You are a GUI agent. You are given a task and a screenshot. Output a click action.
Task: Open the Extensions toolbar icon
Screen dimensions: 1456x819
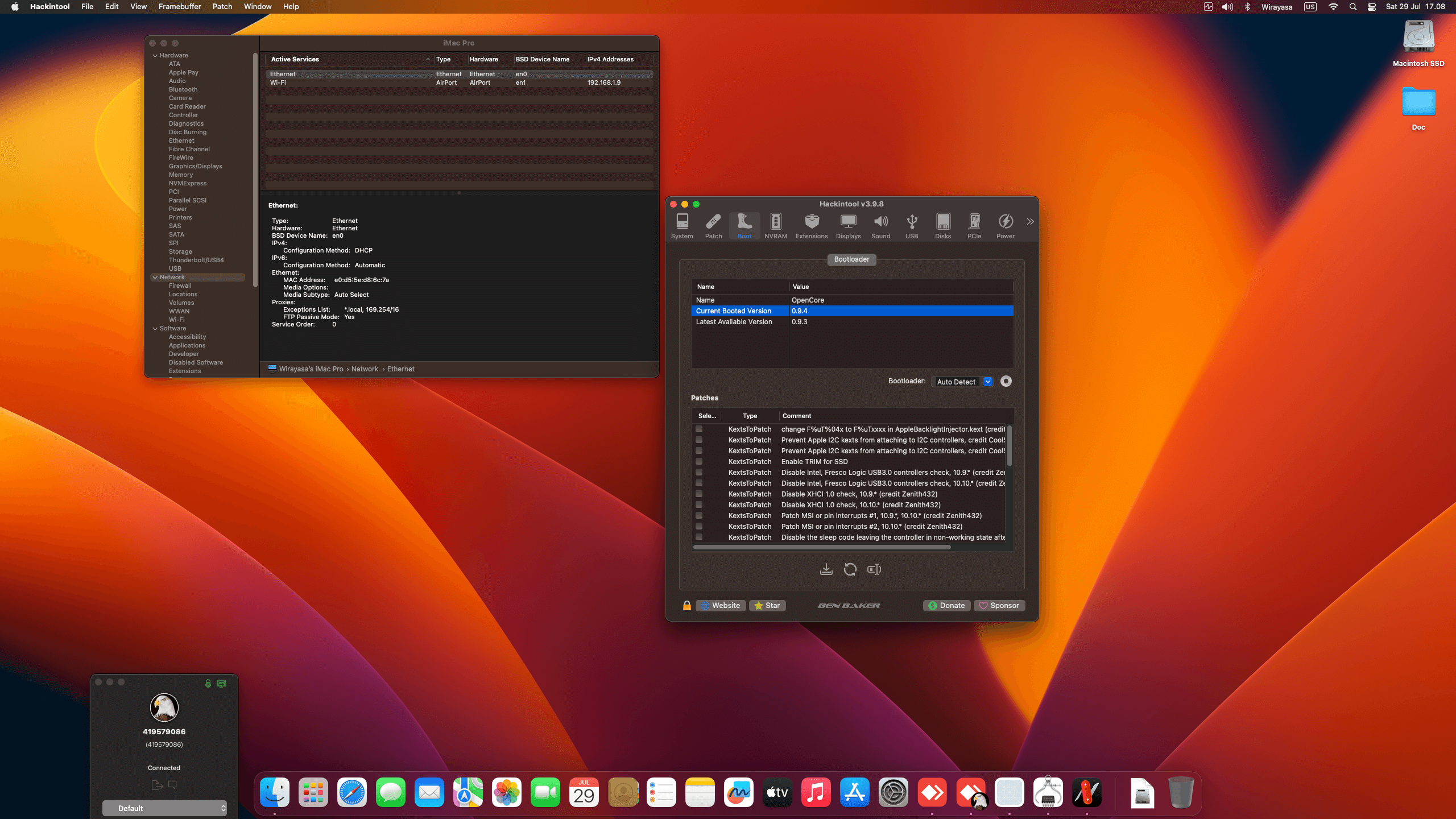coord(812,226)
